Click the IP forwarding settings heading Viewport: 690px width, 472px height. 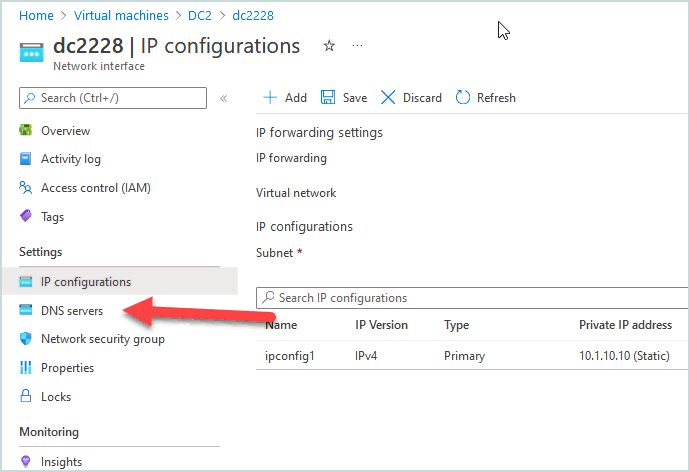(319, 132)
